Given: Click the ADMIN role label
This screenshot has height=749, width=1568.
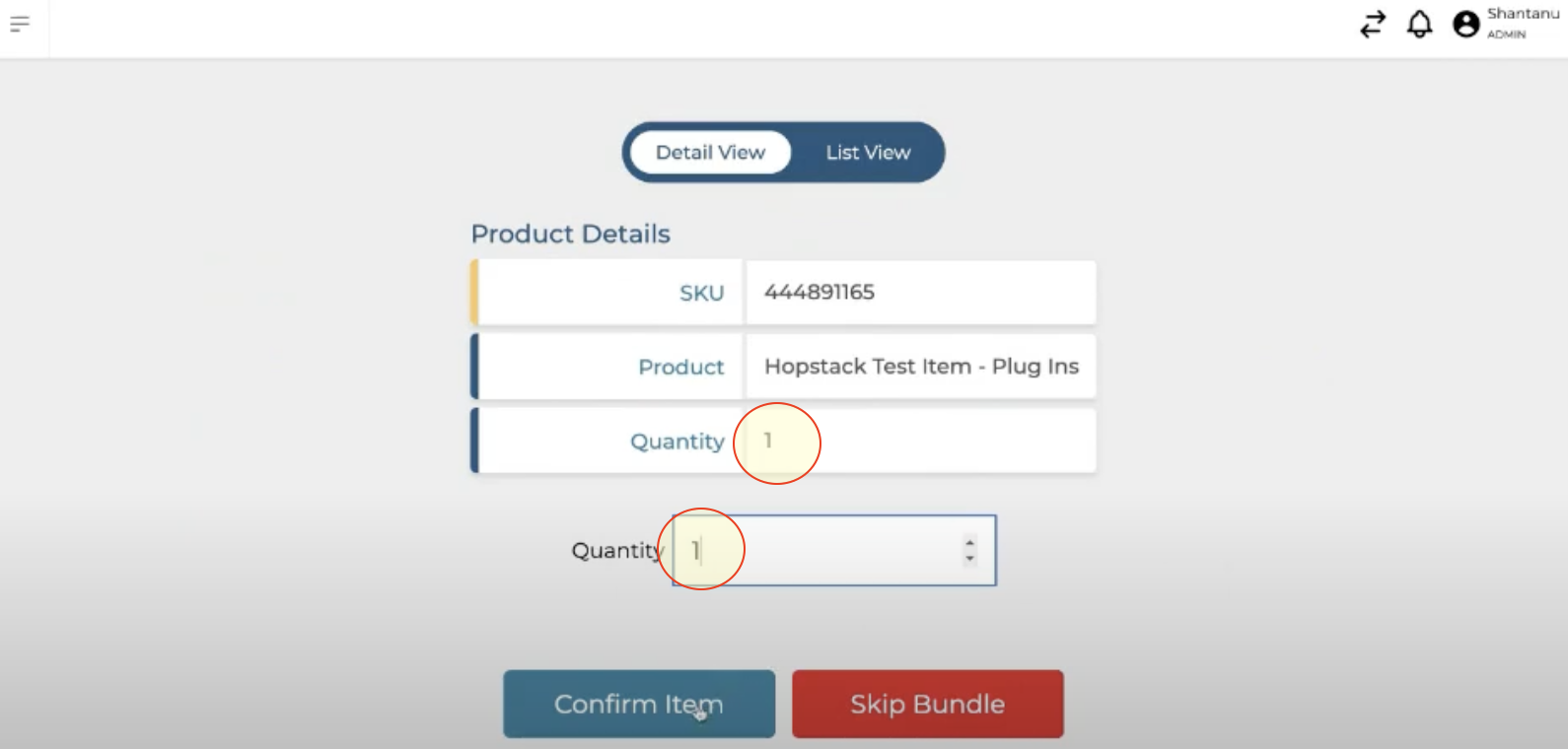Looking at the screenshot, I should pyautogui.click(x=1506, y=34).
